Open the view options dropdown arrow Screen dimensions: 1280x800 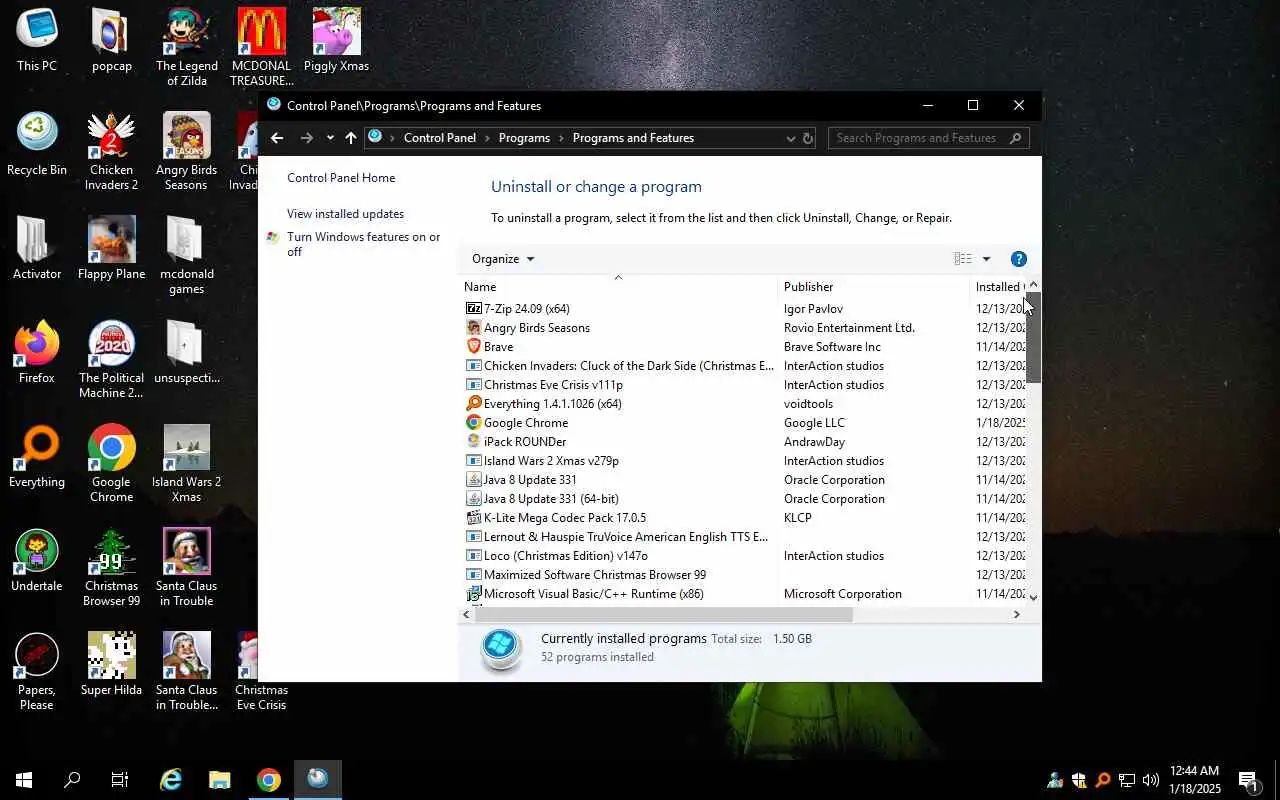pyautogui.click(x=986, y=259)
